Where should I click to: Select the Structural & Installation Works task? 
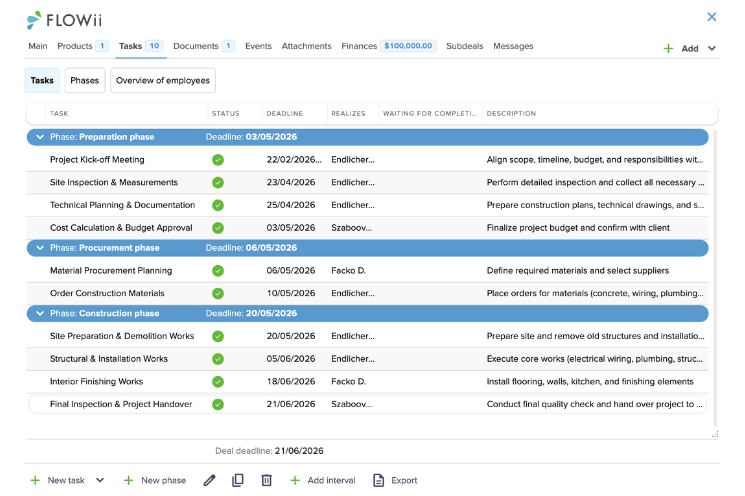[367, 359]
